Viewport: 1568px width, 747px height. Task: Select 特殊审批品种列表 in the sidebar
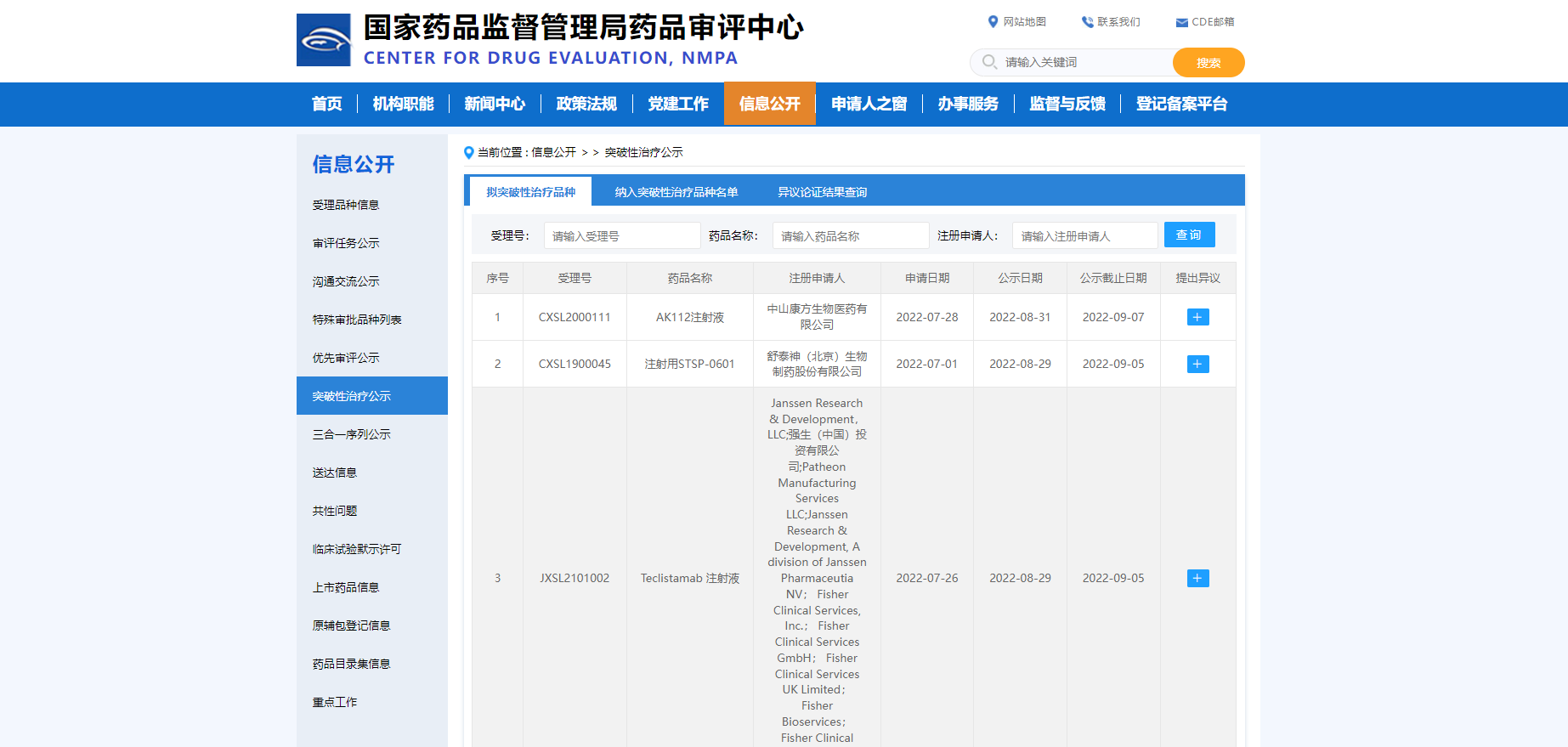[372, 320]
